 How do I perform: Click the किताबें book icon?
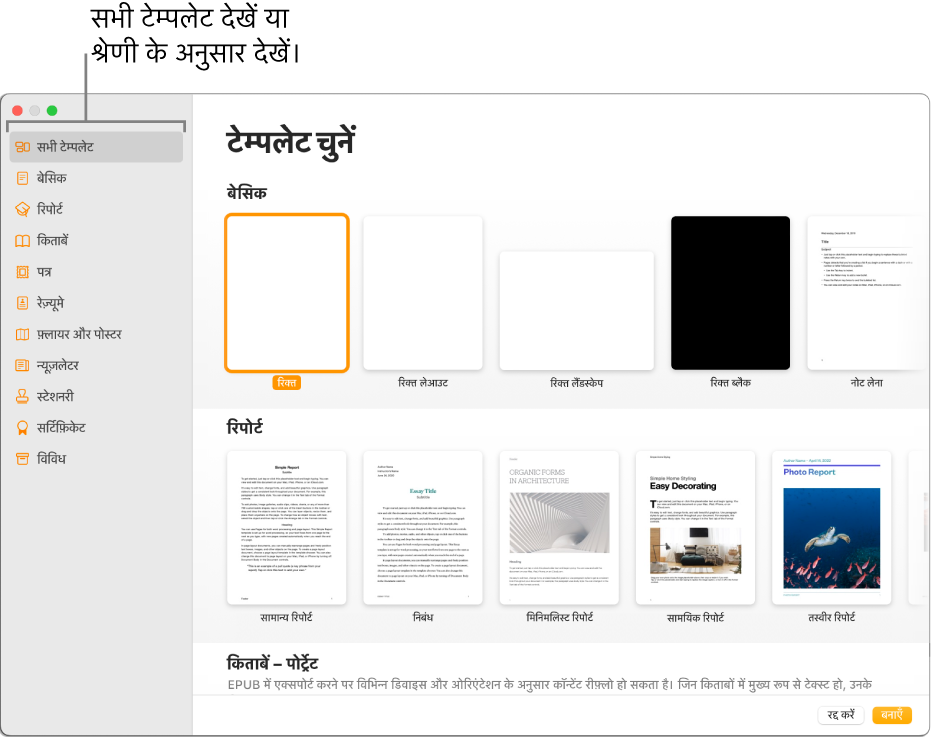point(22,241)
